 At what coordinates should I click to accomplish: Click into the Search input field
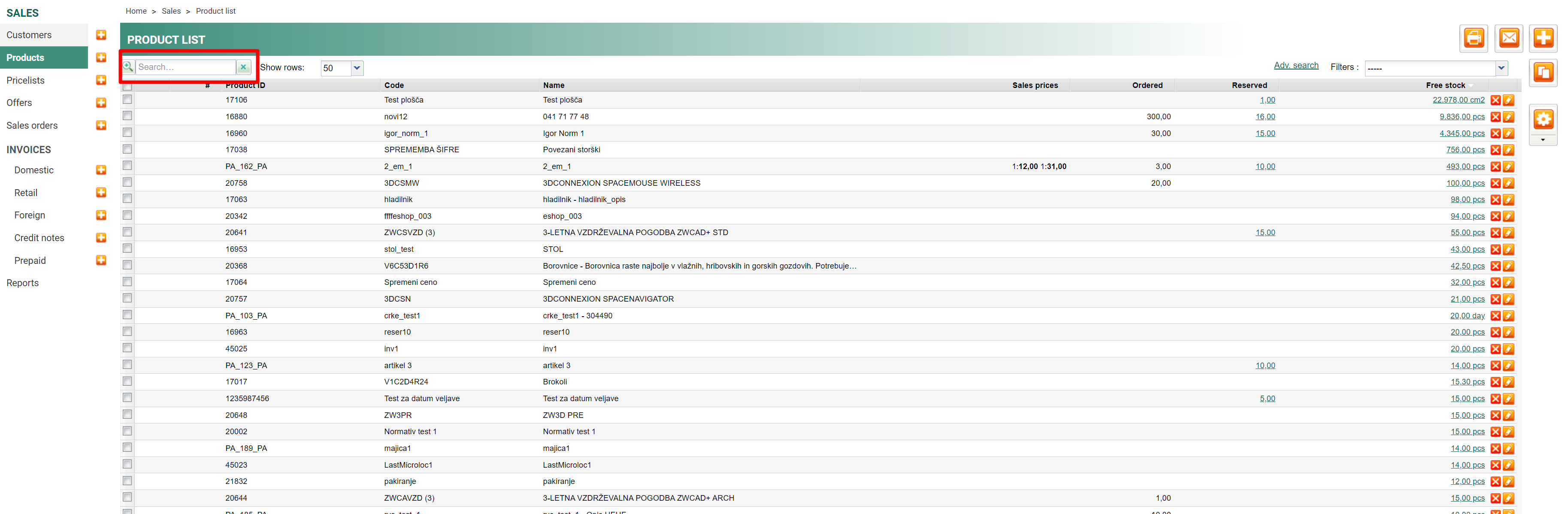click(x=186, y=67)
